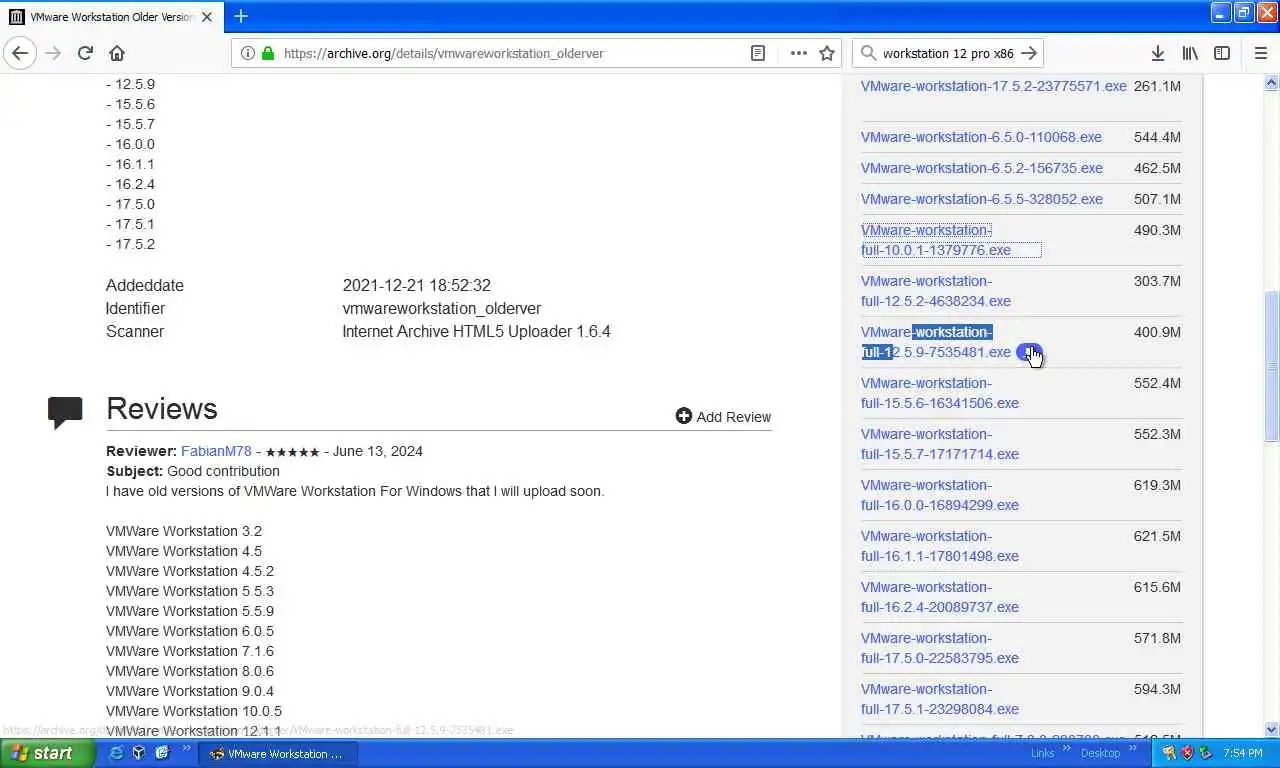The height and width of the screenshot is (768, 1280).
Task: Download VMware-workstation-6.5.5-328052.exe
Action: [x=982, y=199]
